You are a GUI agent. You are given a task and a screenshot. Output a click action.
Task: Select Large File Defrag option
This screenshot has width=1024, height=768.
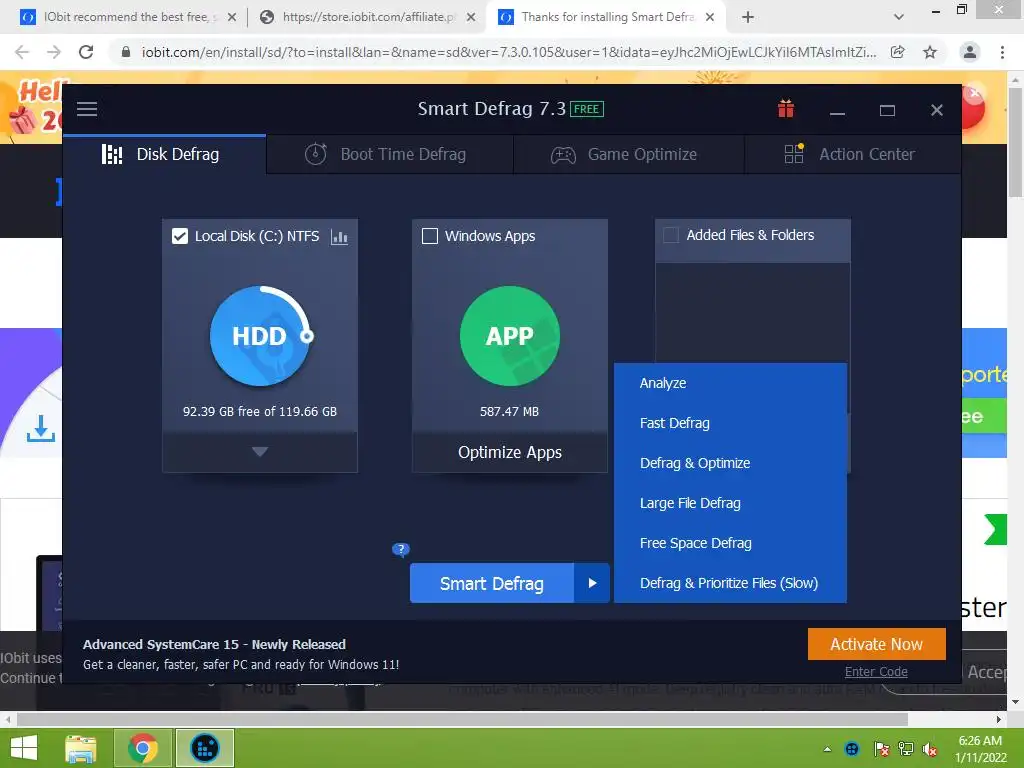(730, 503)
